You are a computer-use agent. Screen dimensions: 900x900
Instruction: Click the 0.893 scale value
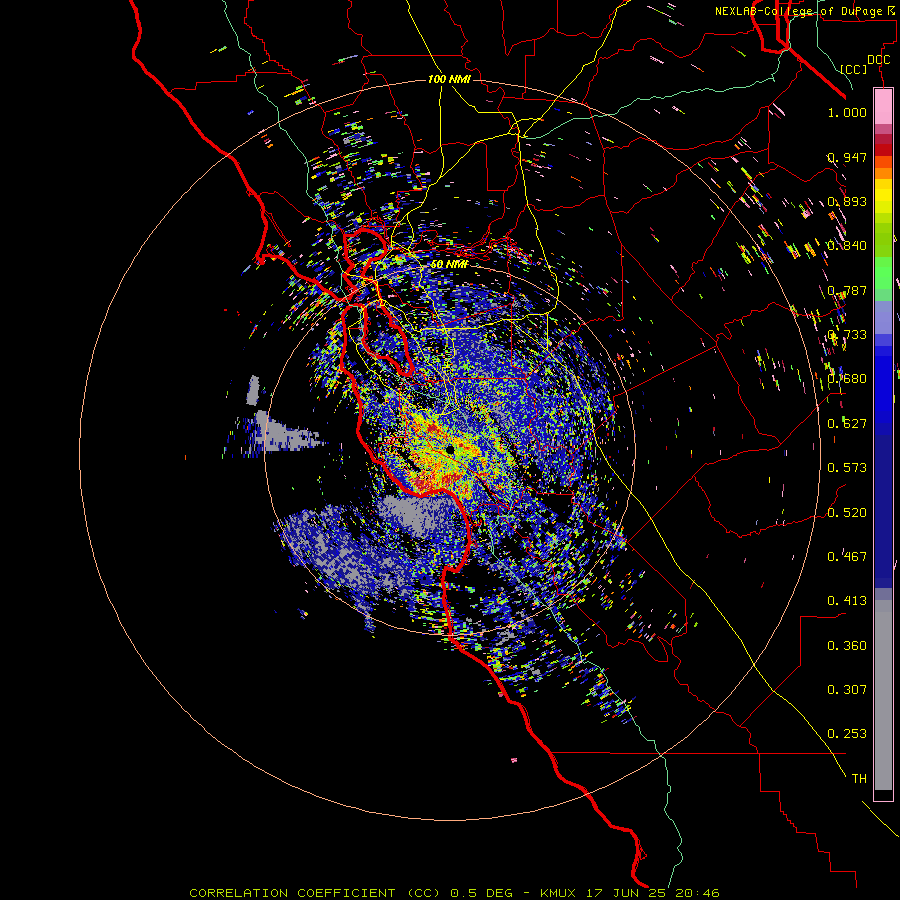pyautogui.click(x=847, y=201)
